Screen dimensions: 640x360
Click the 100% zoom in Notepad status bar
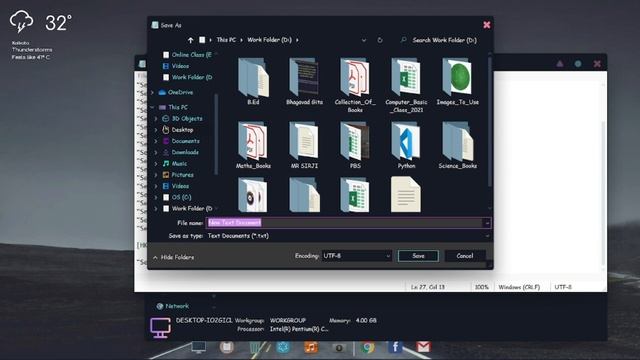click(482, 287)
